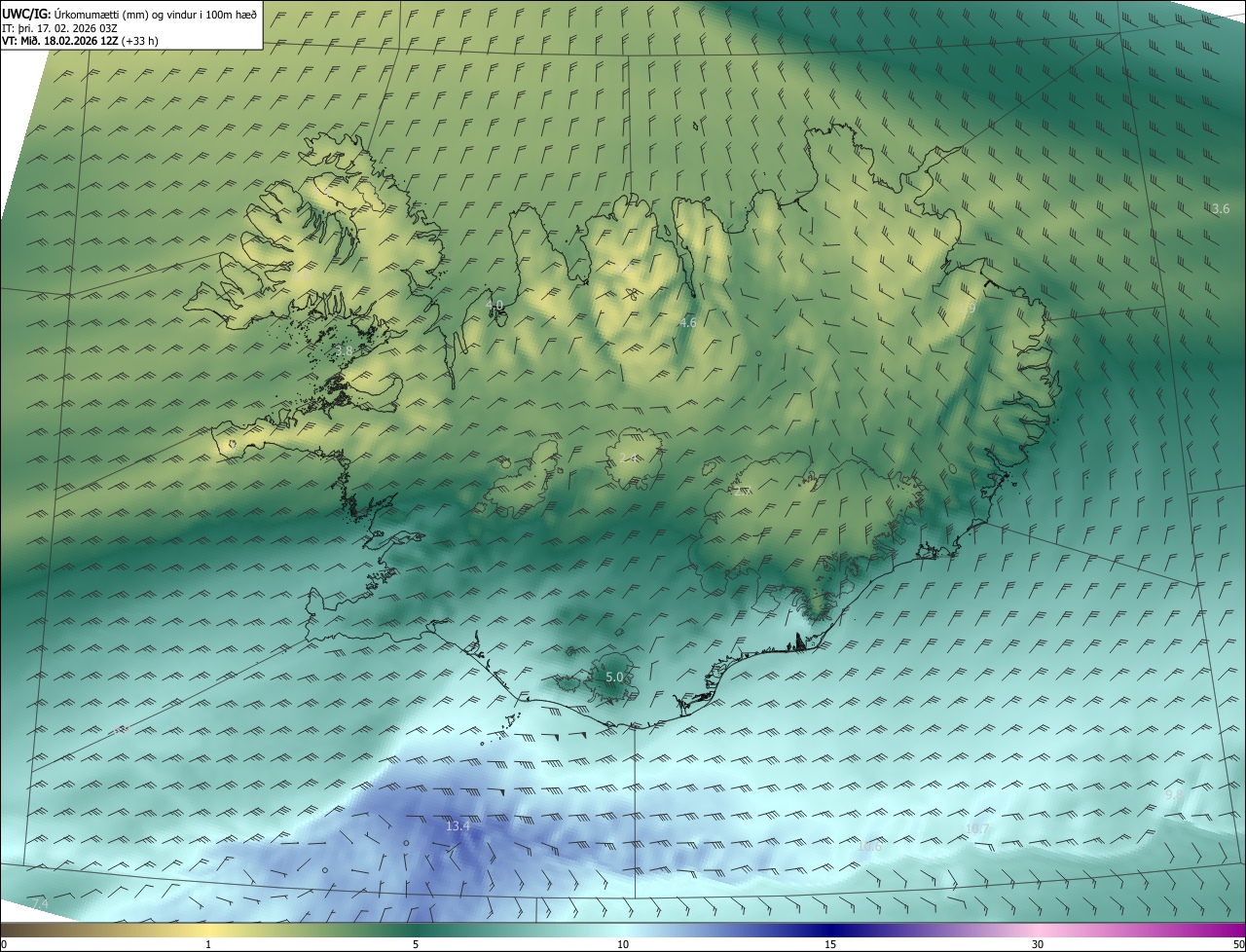Click the 4.0 value label on the map
This screenshot has height=952, width=1246.
[x=495, y=305]
